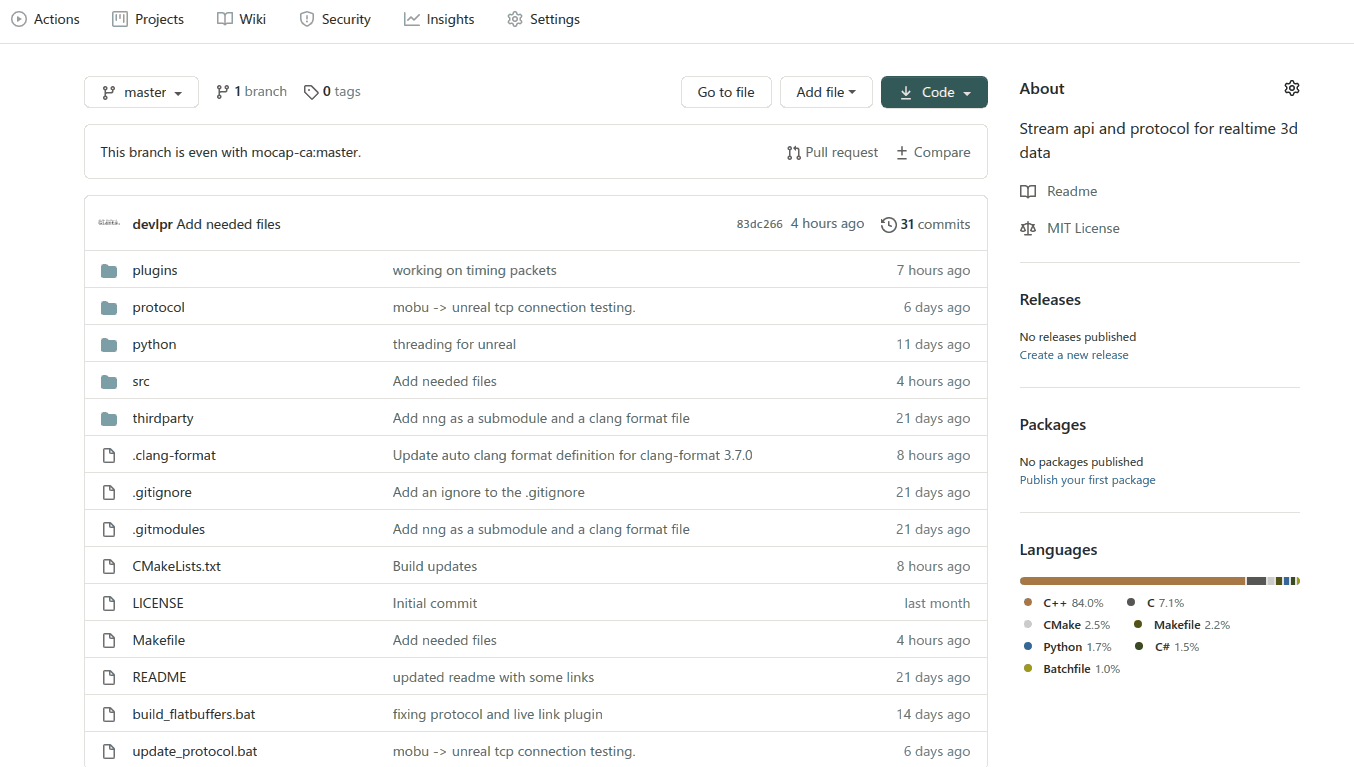This screenshot has width=1354, height=767.
Task: Click the LICENSE file icon
Action: click(x=109, y=604)
